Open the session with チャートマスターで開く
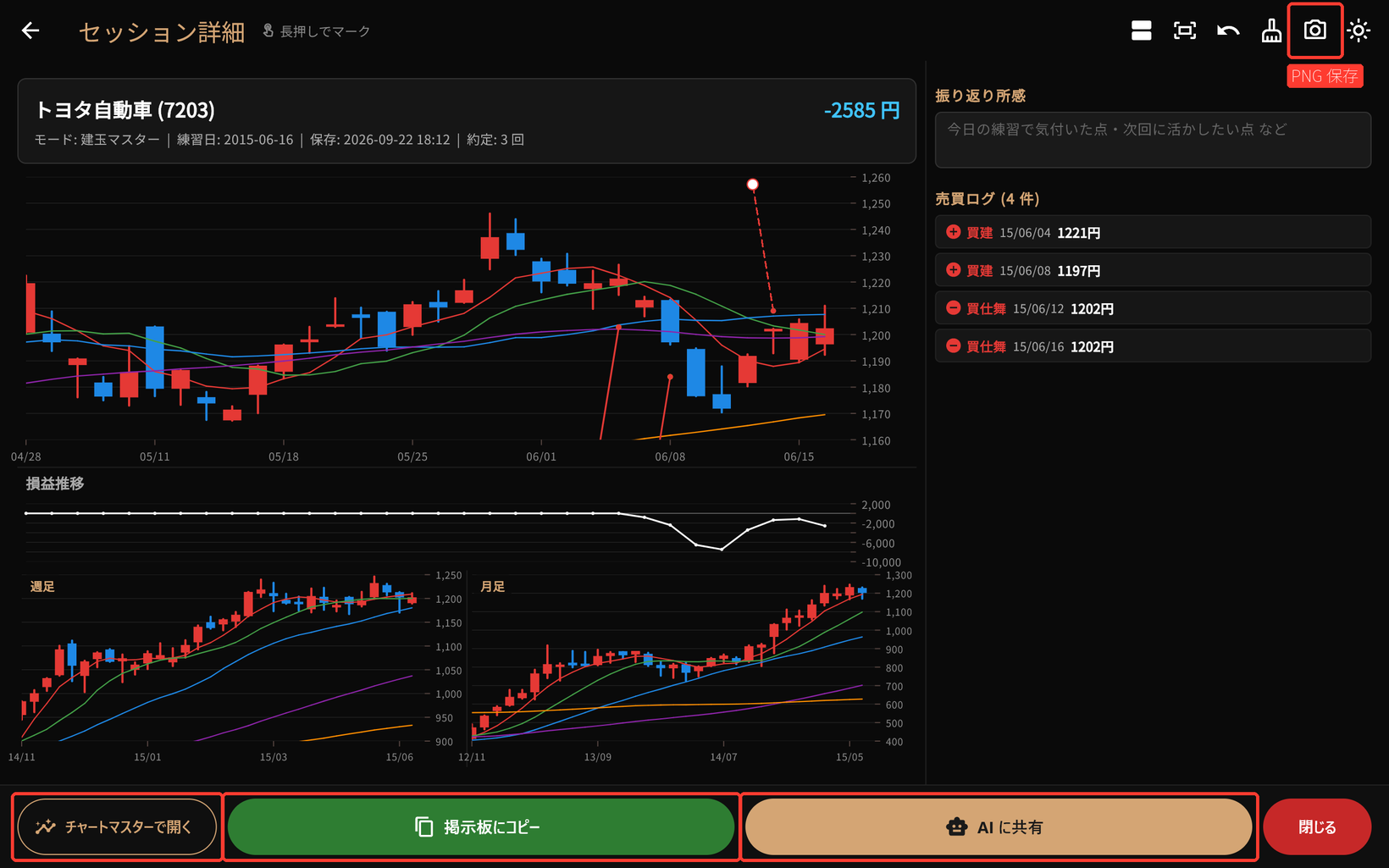The width and height of the screenshot is (1389, 868). (117, 827)
